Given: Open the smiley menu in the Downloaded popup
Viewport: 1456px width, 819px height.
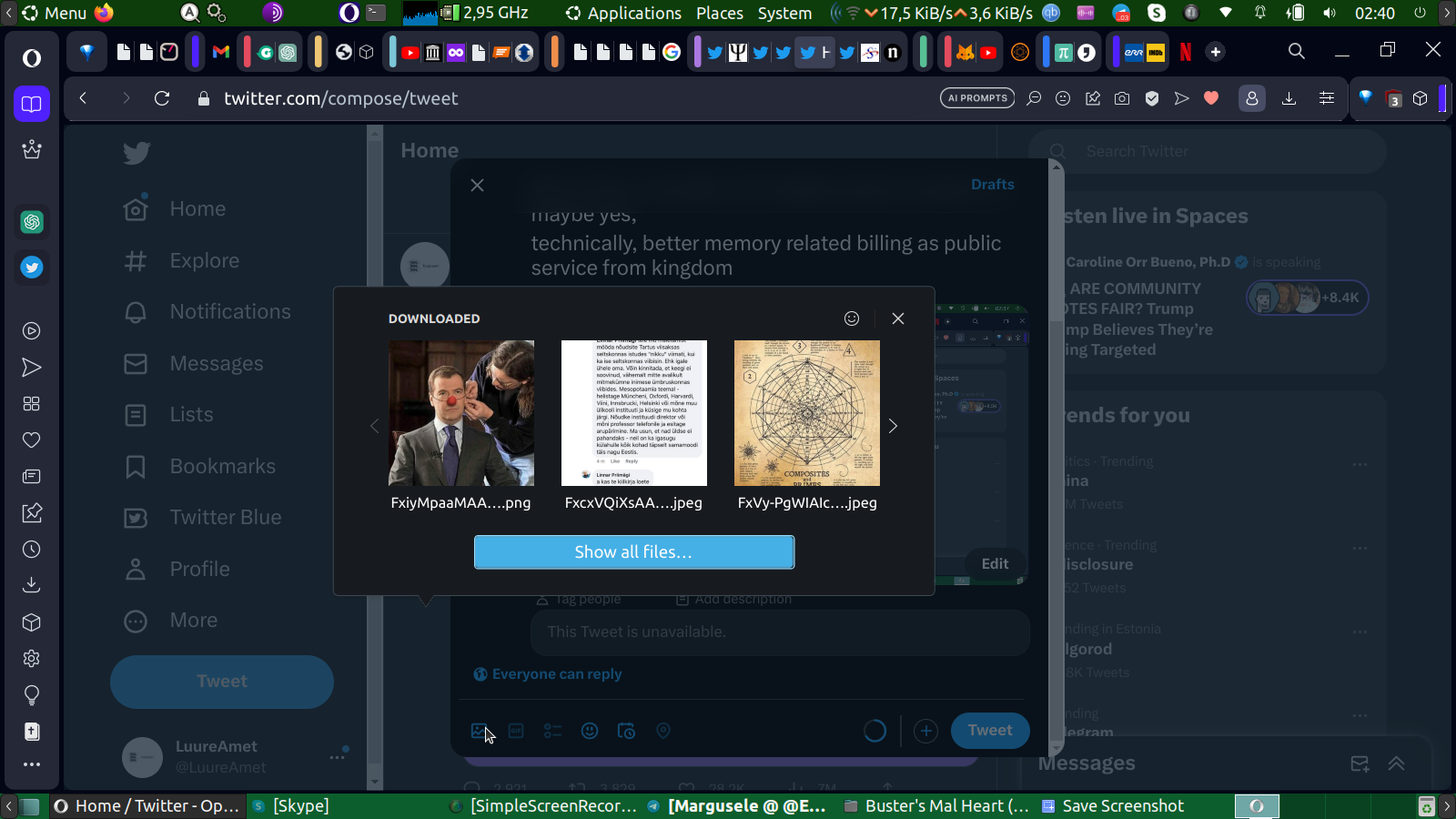Looking at the screenshot, I should pyautogui.click(x=852, y=318).
